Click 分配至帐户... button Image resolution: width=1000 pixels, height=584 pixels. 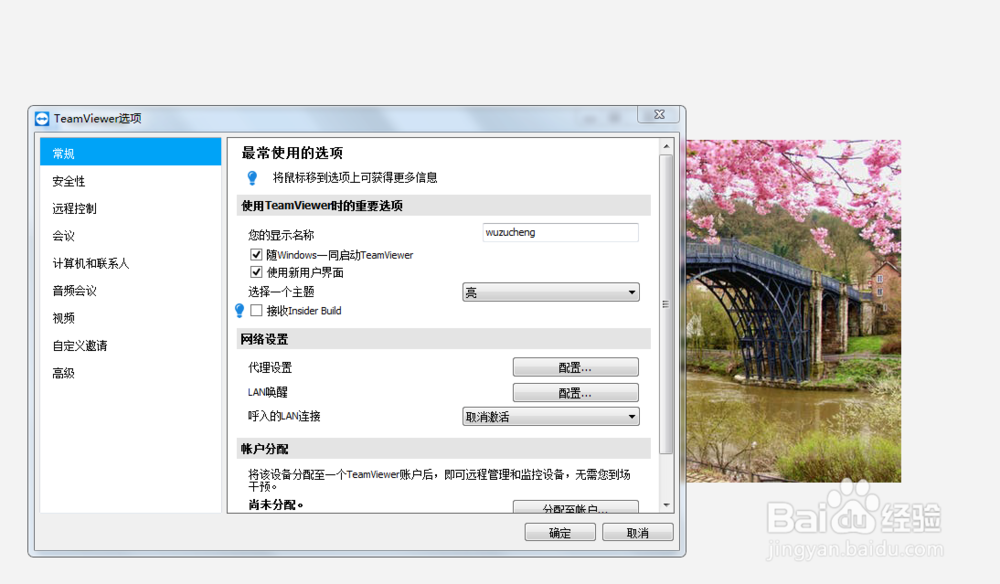575,507
